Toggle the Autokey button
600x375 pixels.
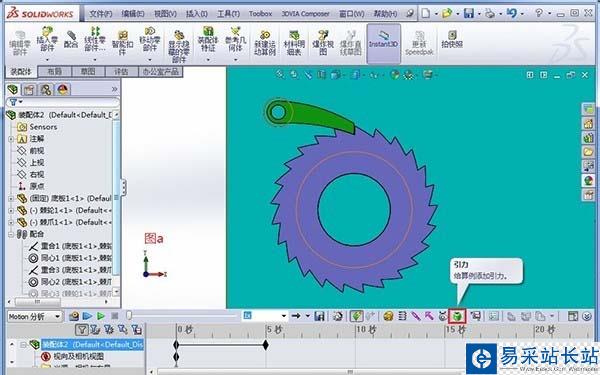pos(357,316)
